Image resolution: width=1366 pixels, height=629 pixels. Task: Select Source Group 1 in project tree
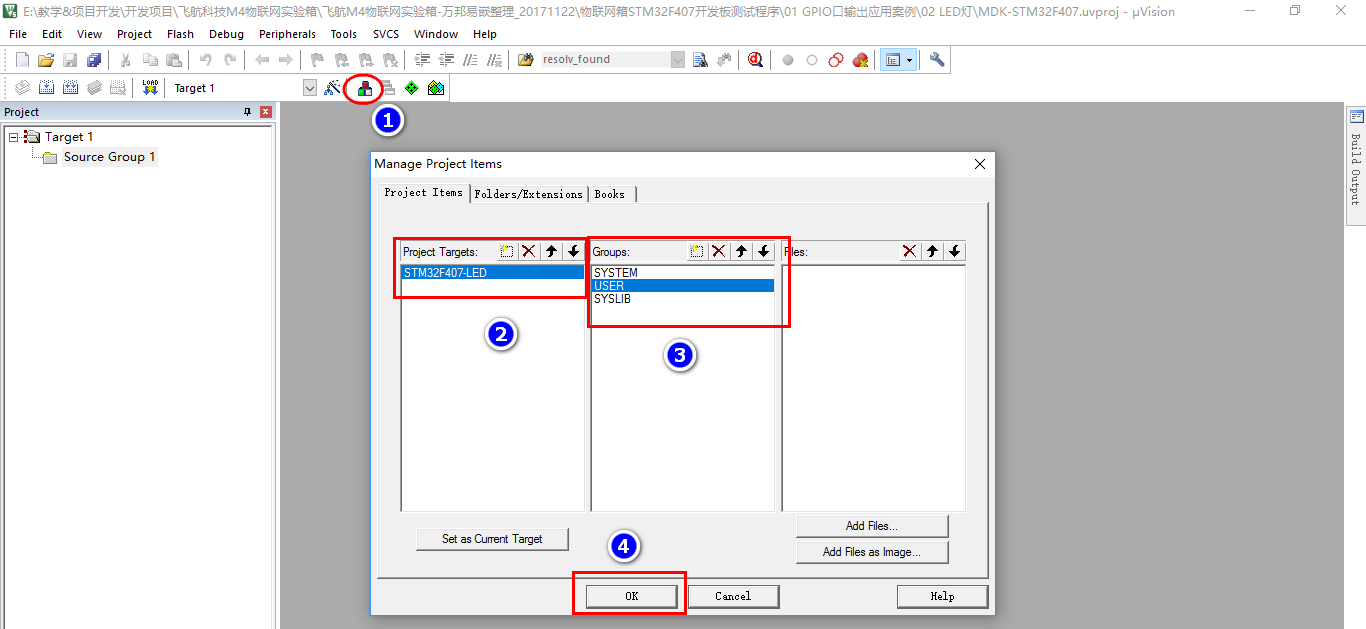109,157
